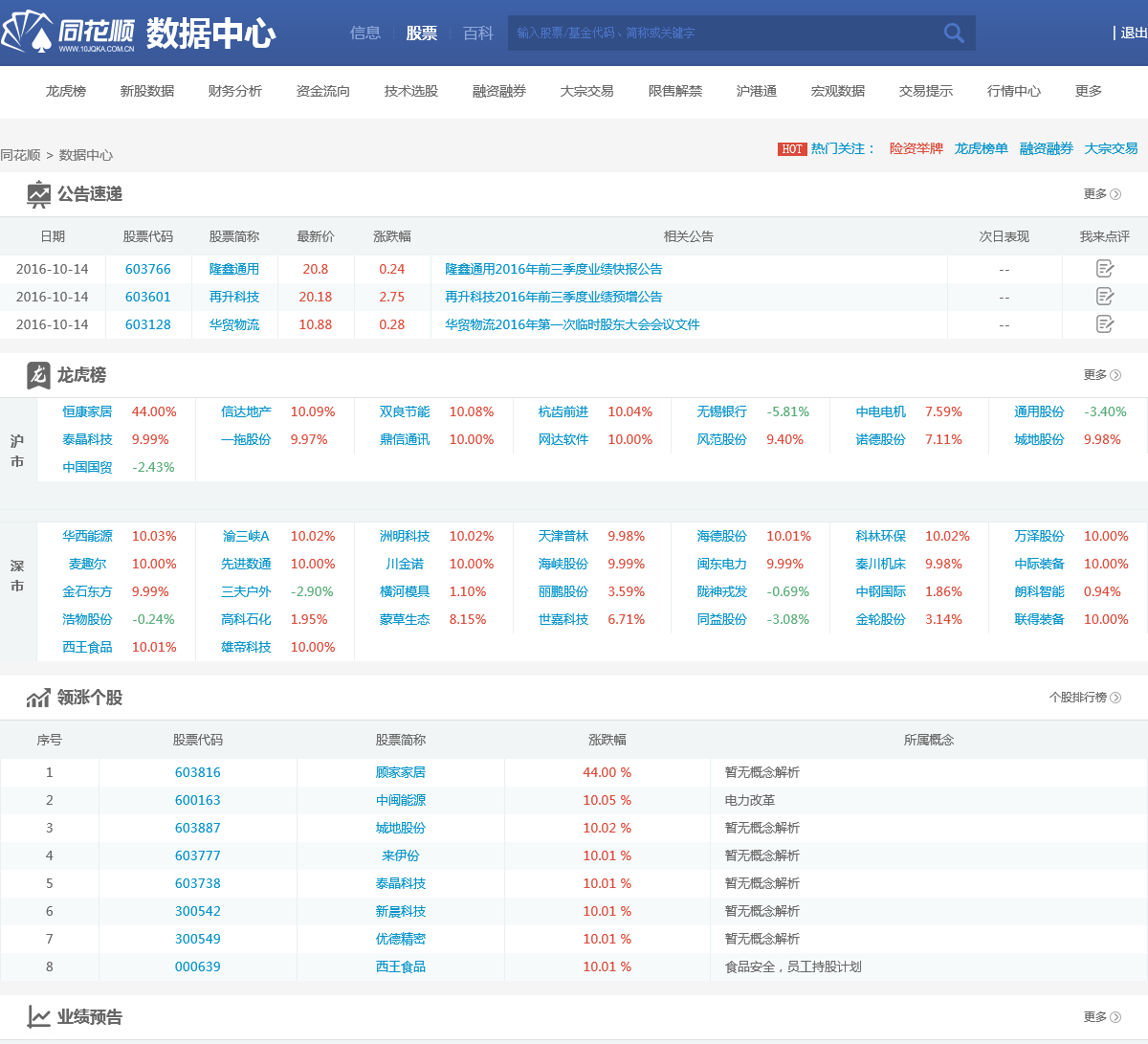Open the 财务分析 navigation menu

click(235, 91)
